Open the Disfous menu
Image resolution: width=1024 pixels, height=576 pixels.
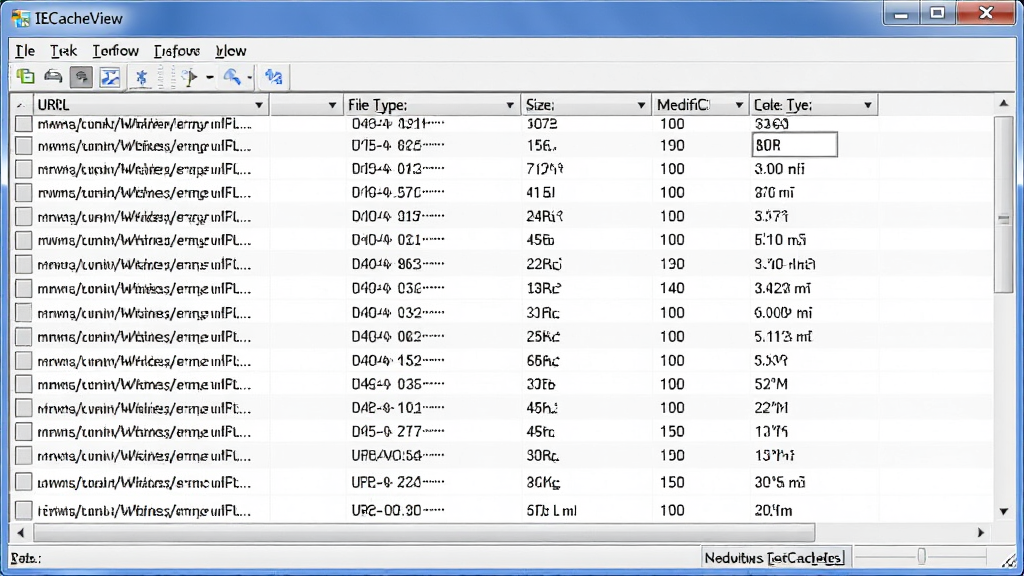coord(177,51)
